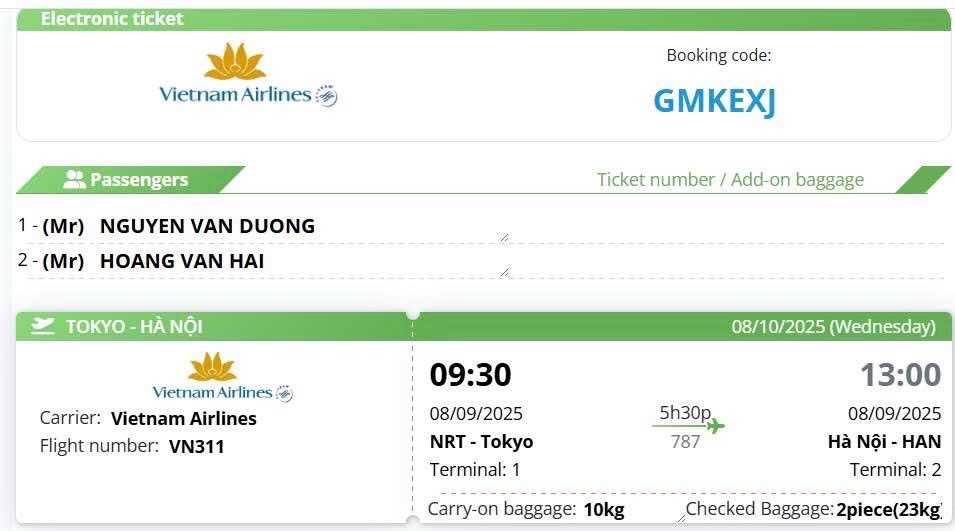Click the checked baggage 2piece(23kg) field
955x531 pixels.
tap(888, 510)
